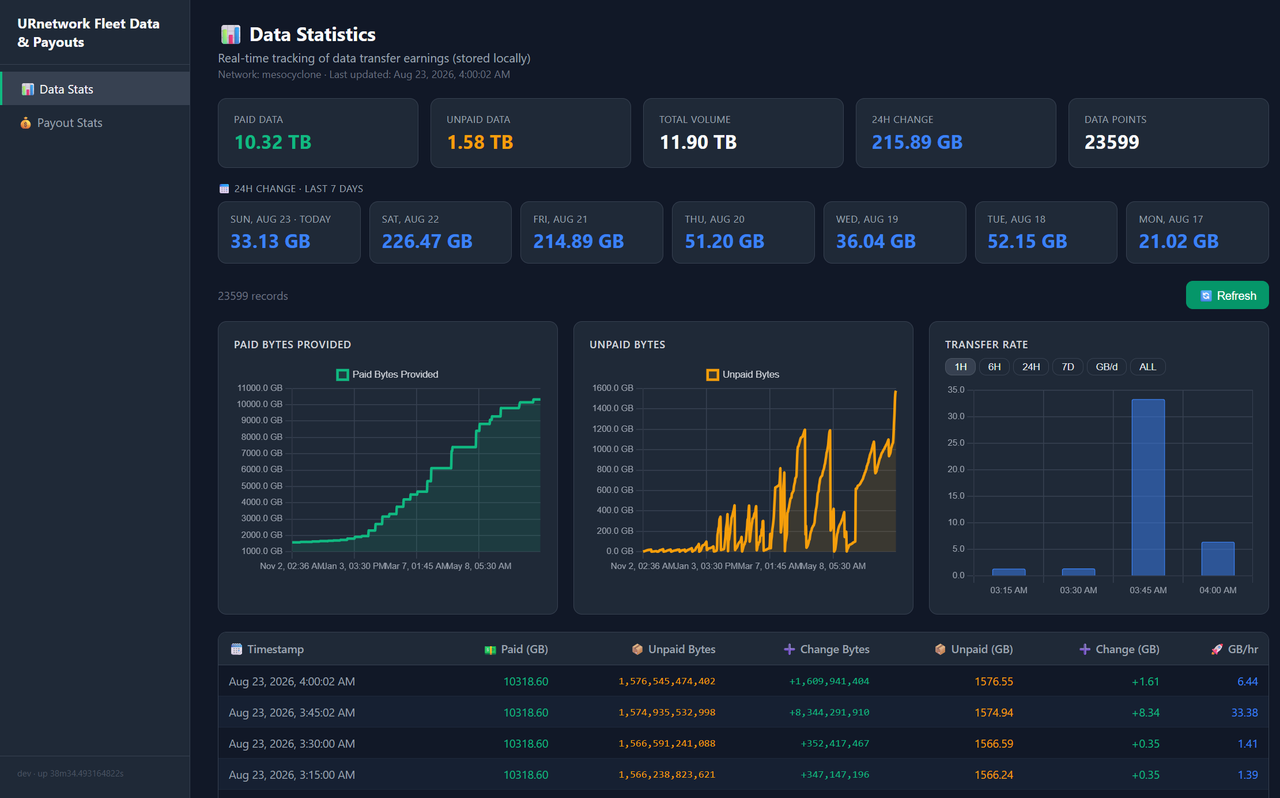Click the 03:45 AM bar in the Transfer Rate chart
This screenshot has height=798, width=1280.
point(1148,487)
